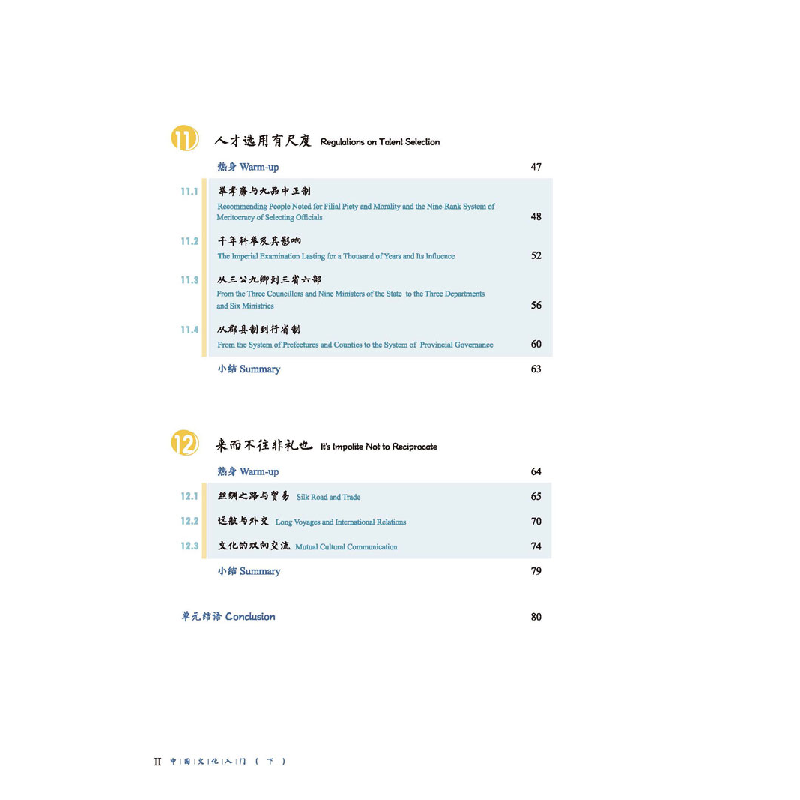Open chapter 12 Warm-up entry
The image size is (800, 800).
(x=248, y=471)
